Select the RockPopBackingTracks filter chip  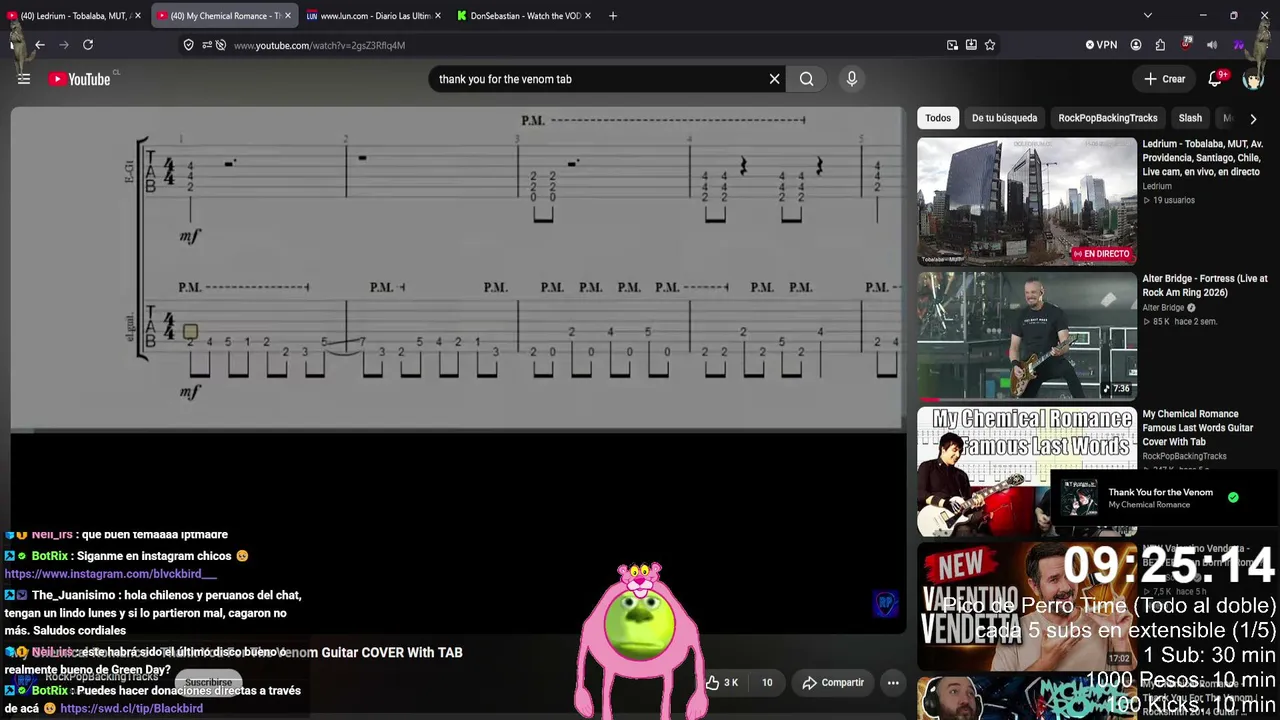pos(1108,118)
